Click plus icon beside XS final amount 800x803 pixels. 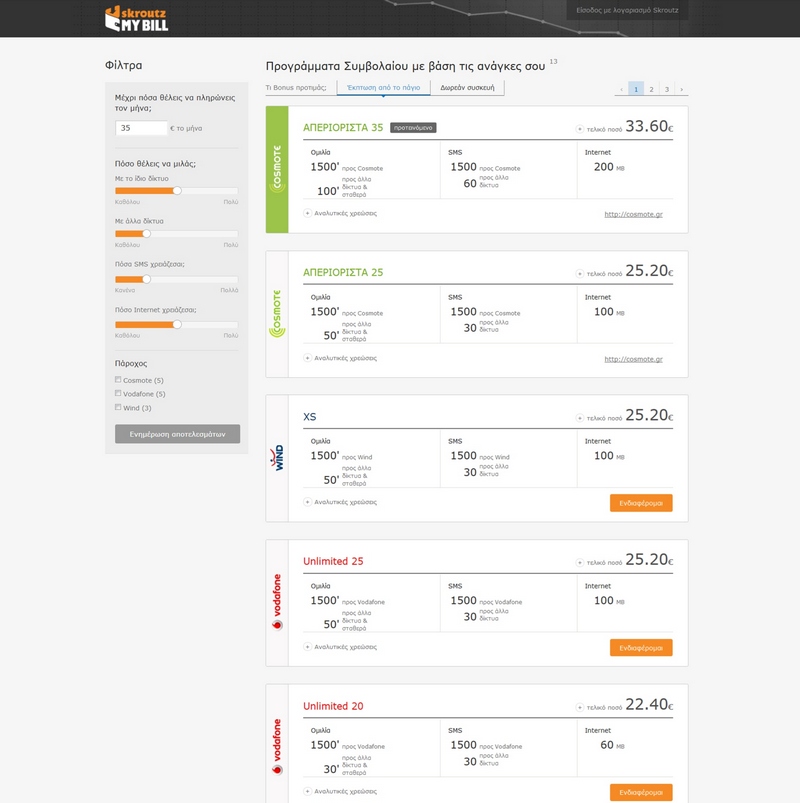tap(580, 418)
